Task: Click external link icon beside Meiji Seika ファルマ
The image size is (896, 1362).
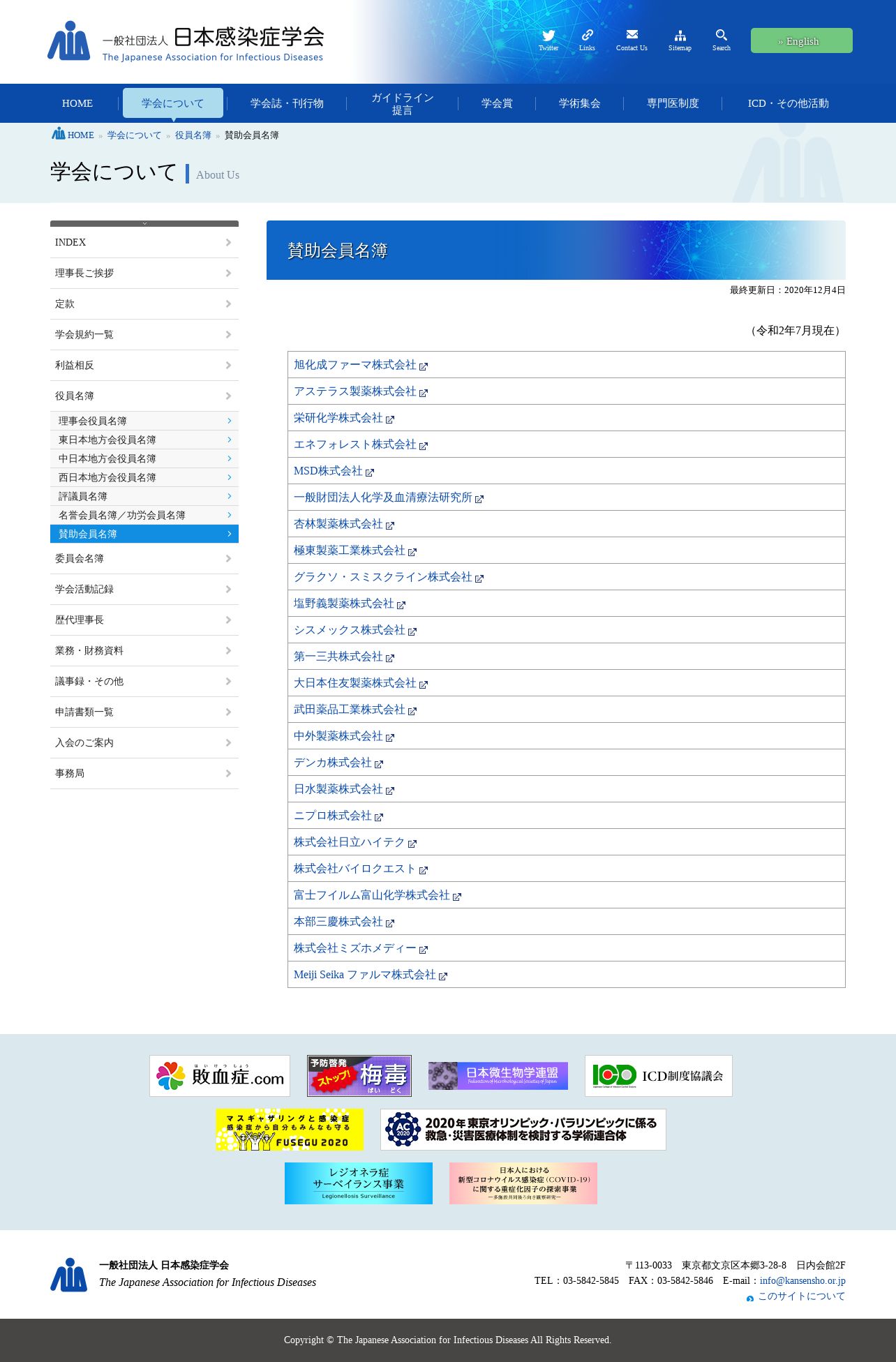Action: pos(442,976)
